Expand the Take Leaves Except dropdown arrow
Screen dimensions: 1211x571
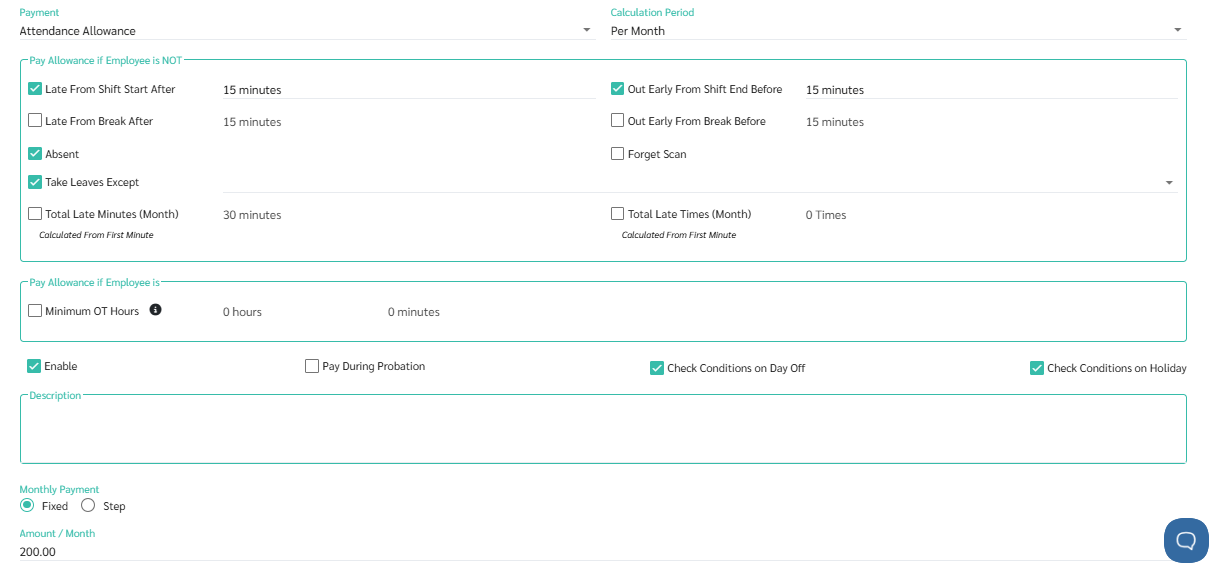tap(1169, 183)
